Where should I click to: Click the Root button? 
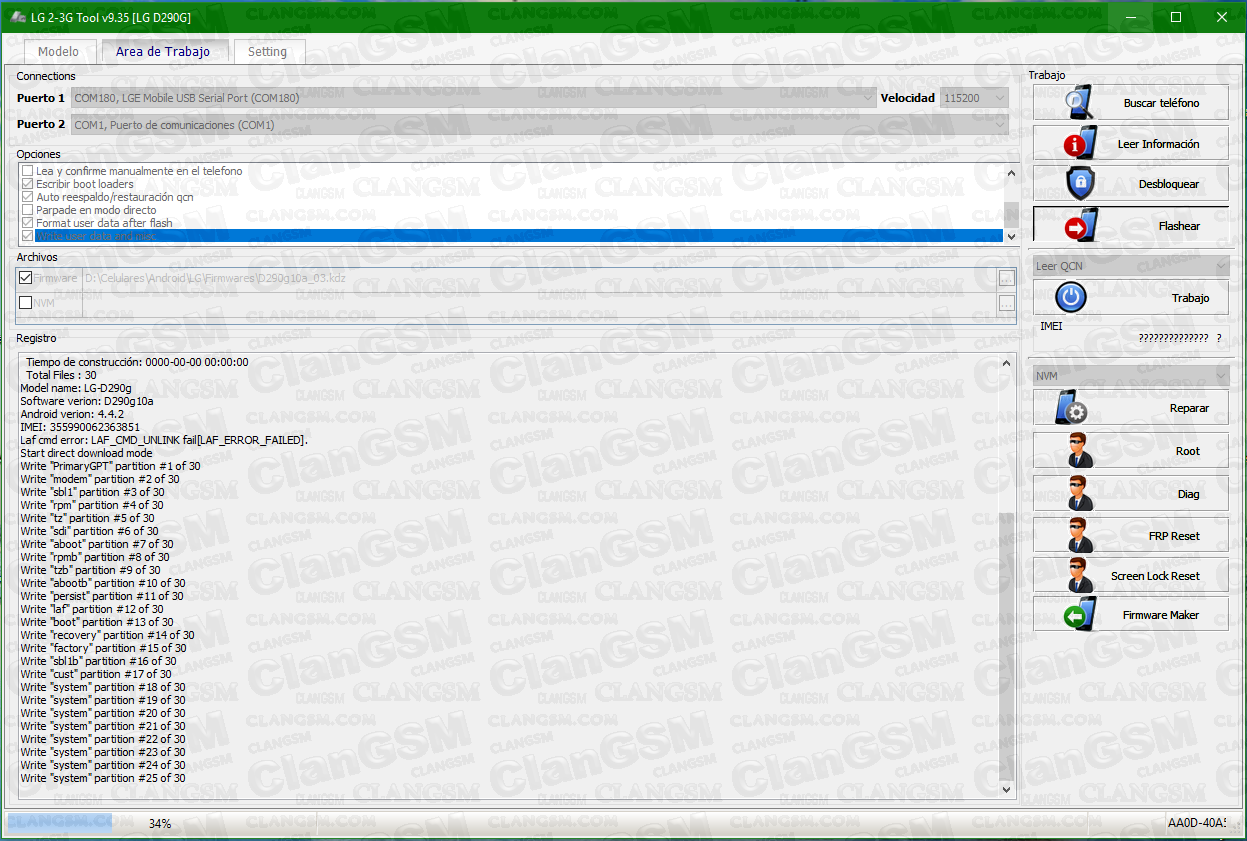tap(1130, 451)
